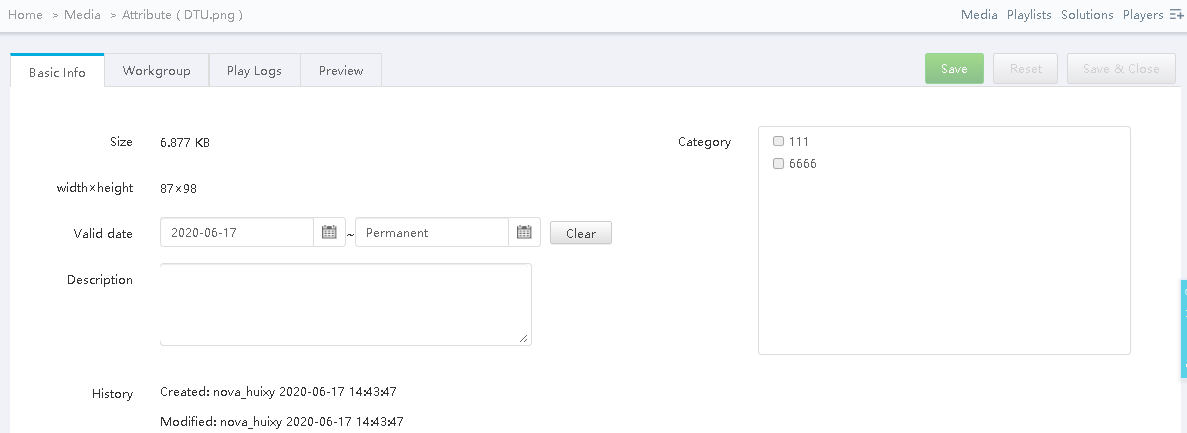Switch to the Basic Info tab
Image resolution: width=1187 pixels, height=433 pixels.
(x=57, y=72)
